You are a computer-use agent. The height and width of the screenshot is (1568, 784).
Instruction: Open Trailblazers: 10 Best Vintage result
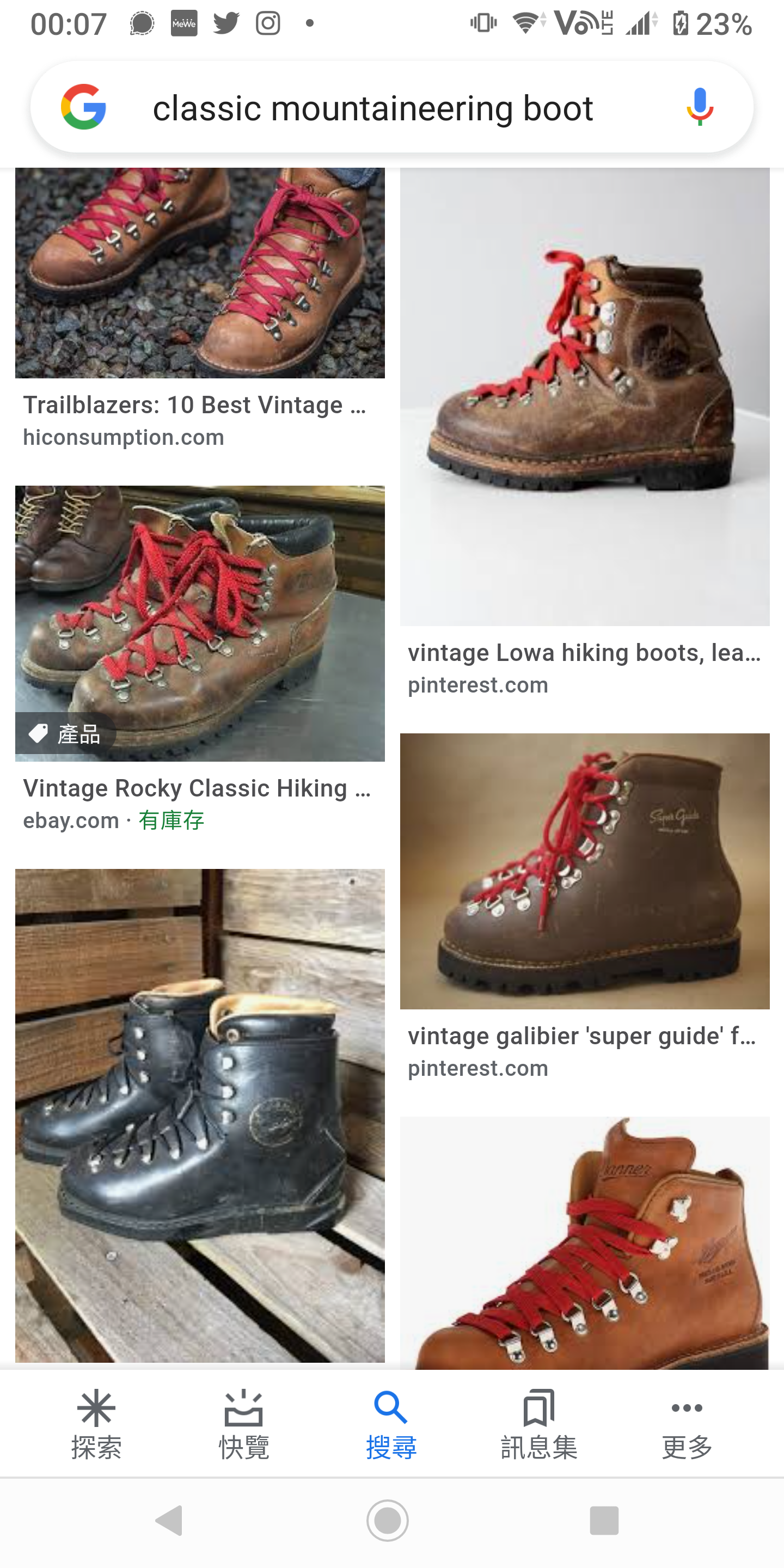(x=195, y=405)
